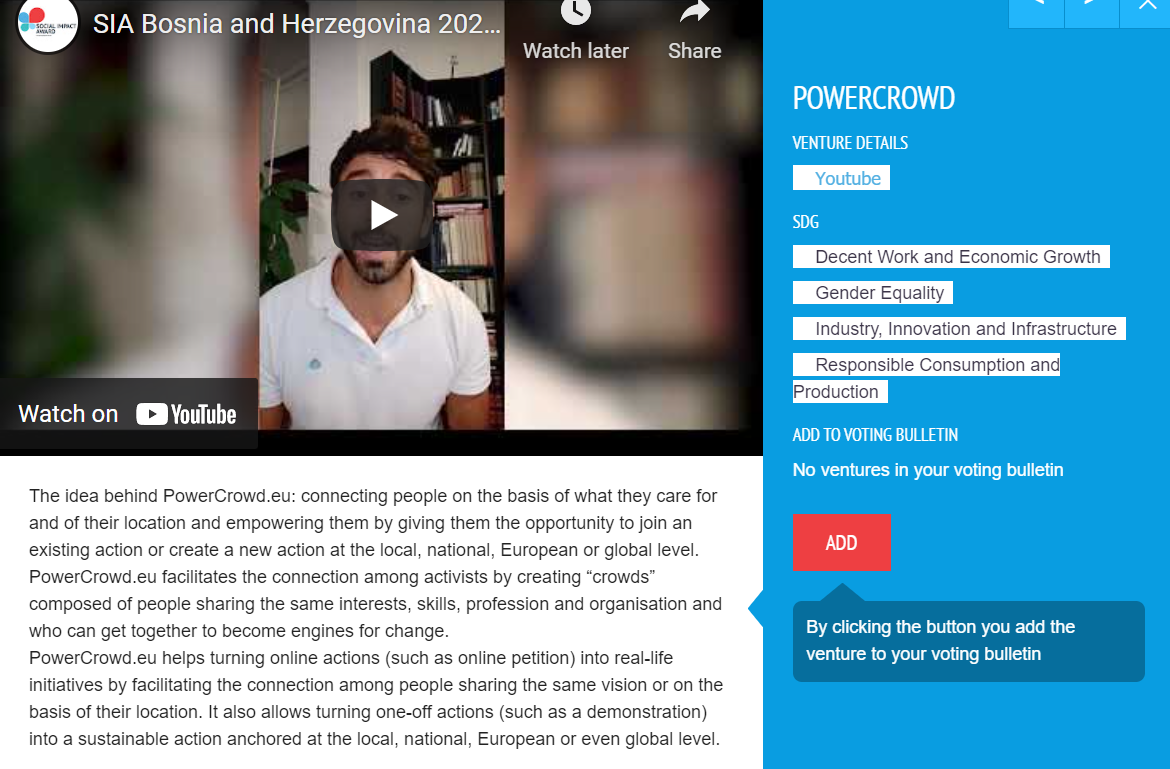This screenshot has height=769, width=1170.
Task: Select Responsible Consumption and Production tag
Action: [926, 378]
